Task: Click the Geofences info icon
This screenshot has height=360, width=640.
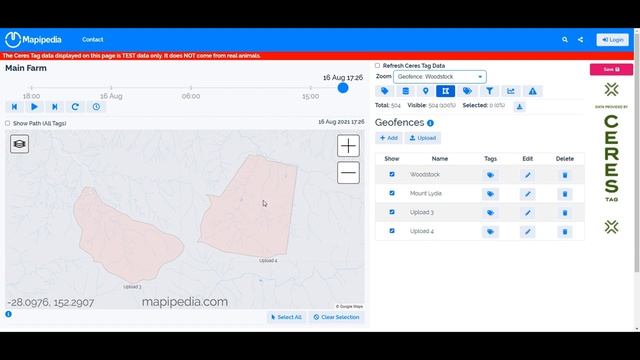Action: pos(430,123)
